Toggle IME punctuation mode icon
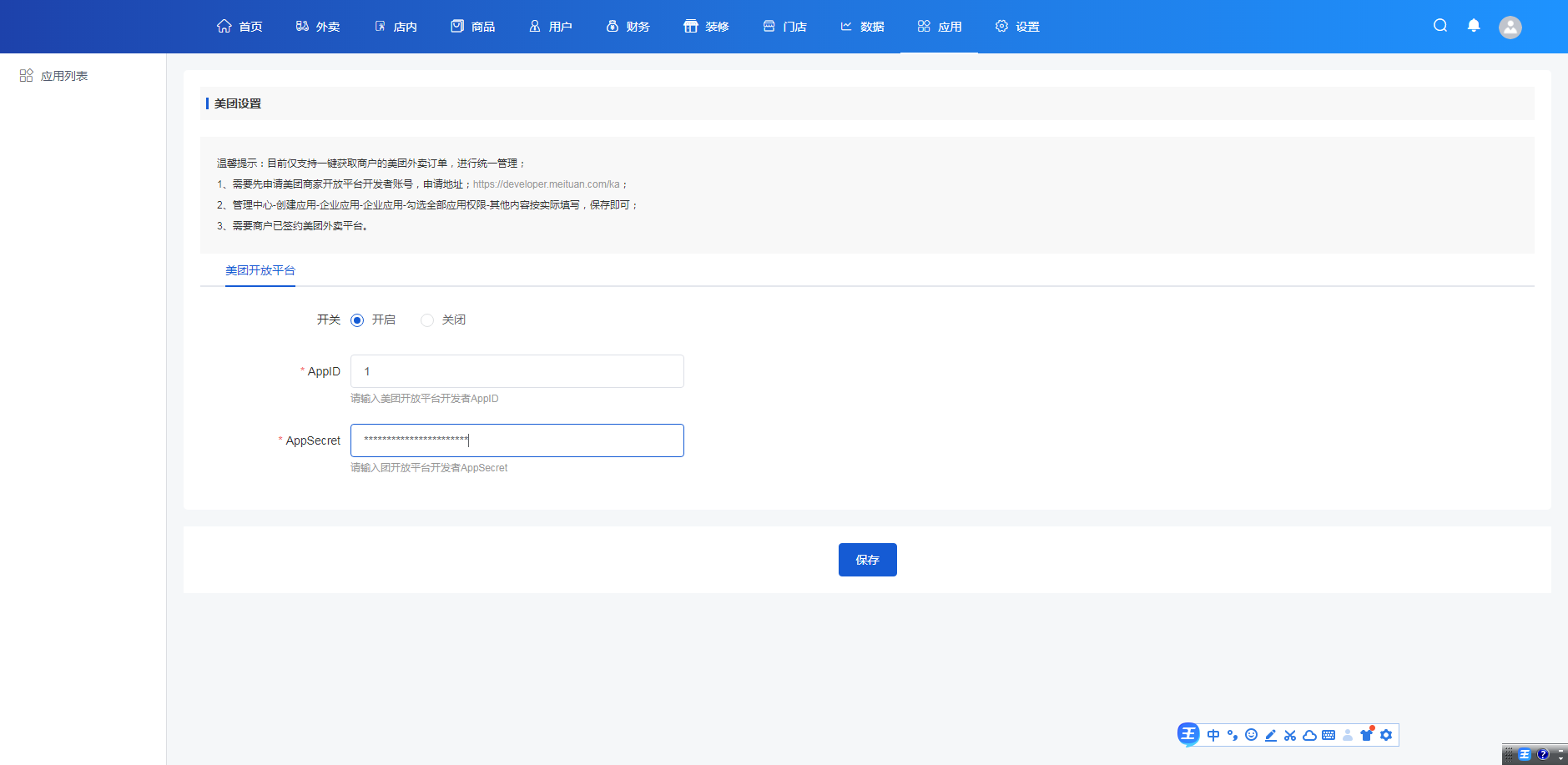The image size is (1568, 765). tap(1232, 735)
